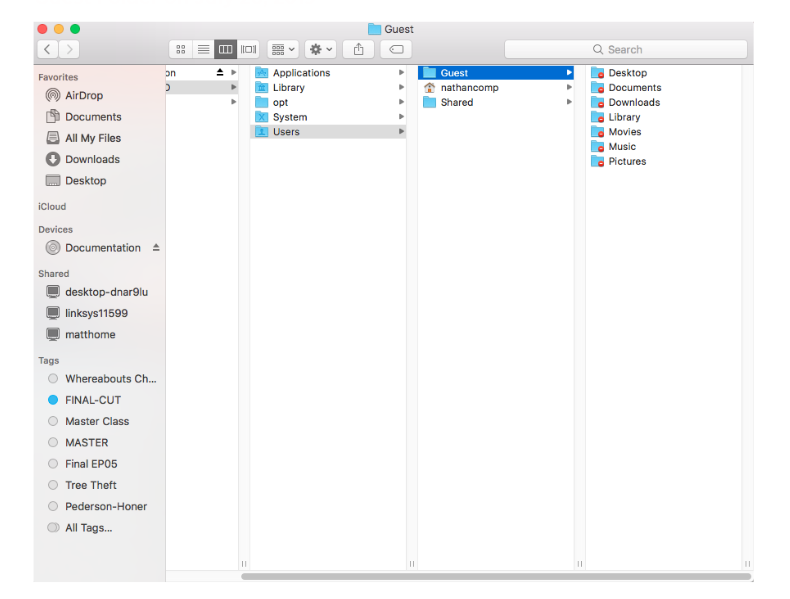Open All My Files in sidebar
Image resolution: width=790 pixels, height=599 pixels.
pyautogui.click(x=92, y=138)
